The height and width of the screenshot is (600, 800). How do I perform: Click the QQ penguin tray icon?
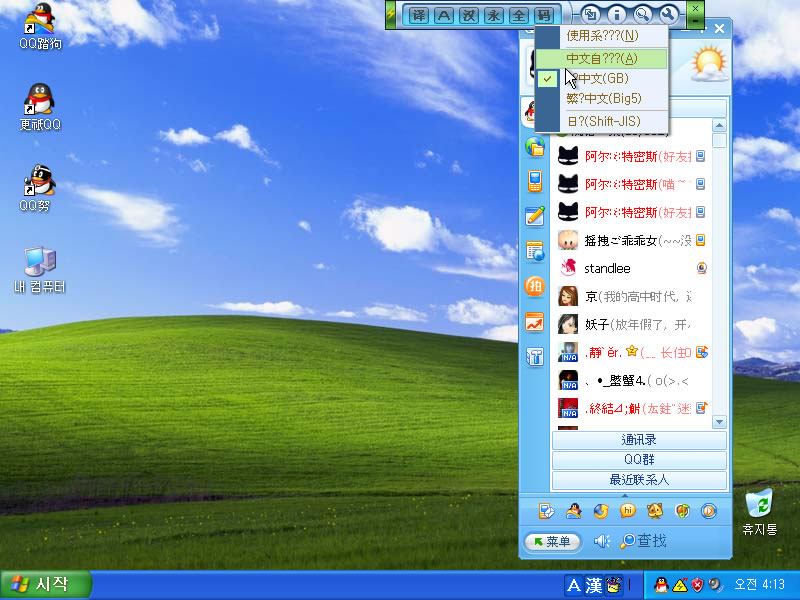tap(661, 585)
